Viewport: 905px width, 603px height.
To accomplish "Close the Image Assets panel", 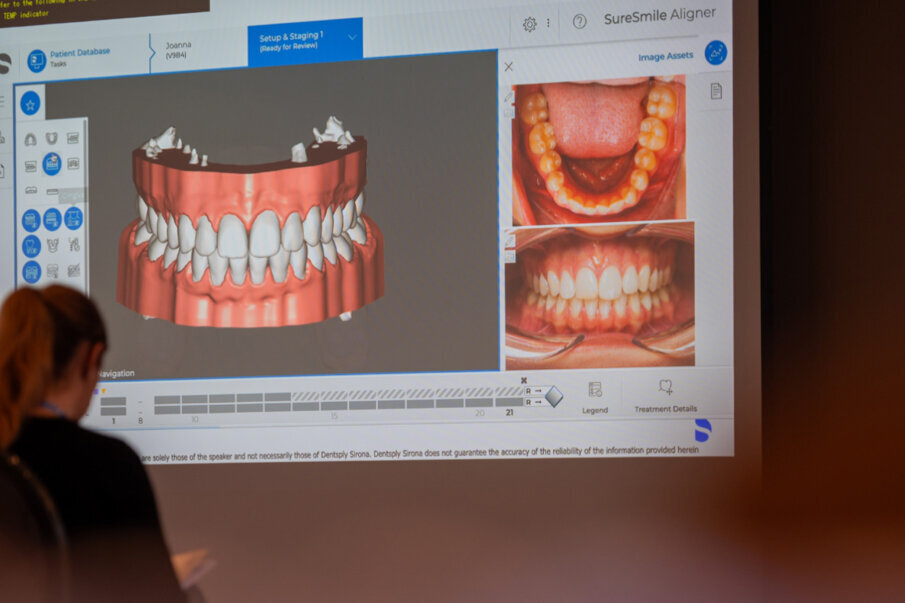I will click(509, 67).
